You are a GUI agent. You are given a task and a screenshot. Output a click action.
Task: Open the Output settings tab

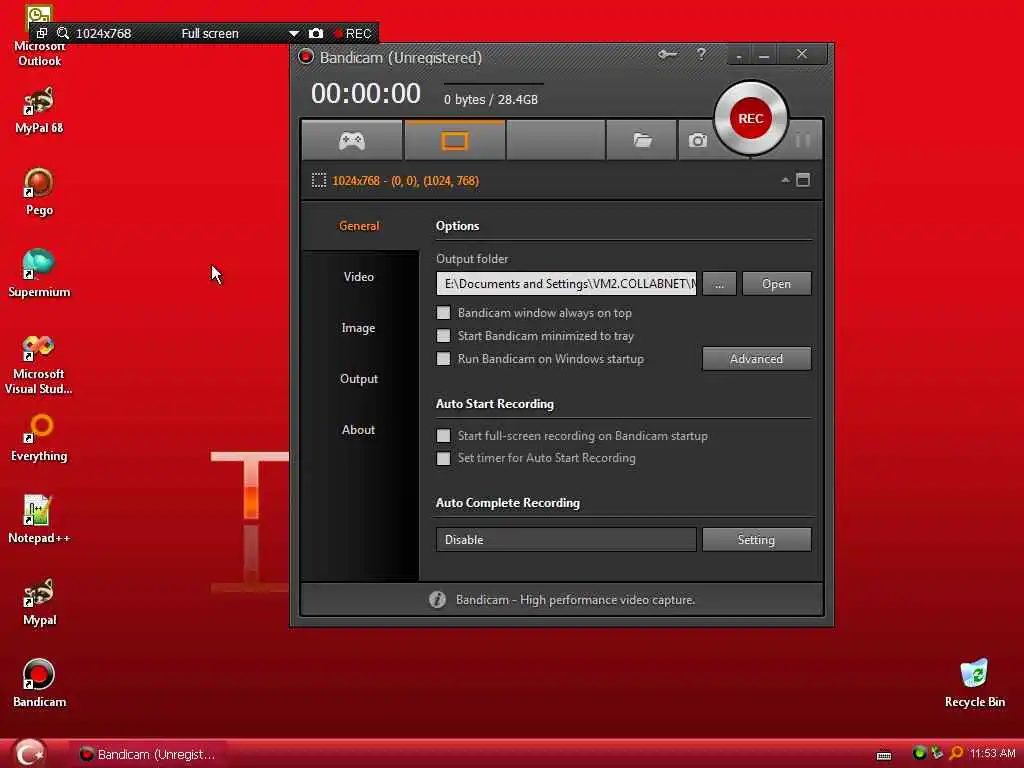coord(359,379)
